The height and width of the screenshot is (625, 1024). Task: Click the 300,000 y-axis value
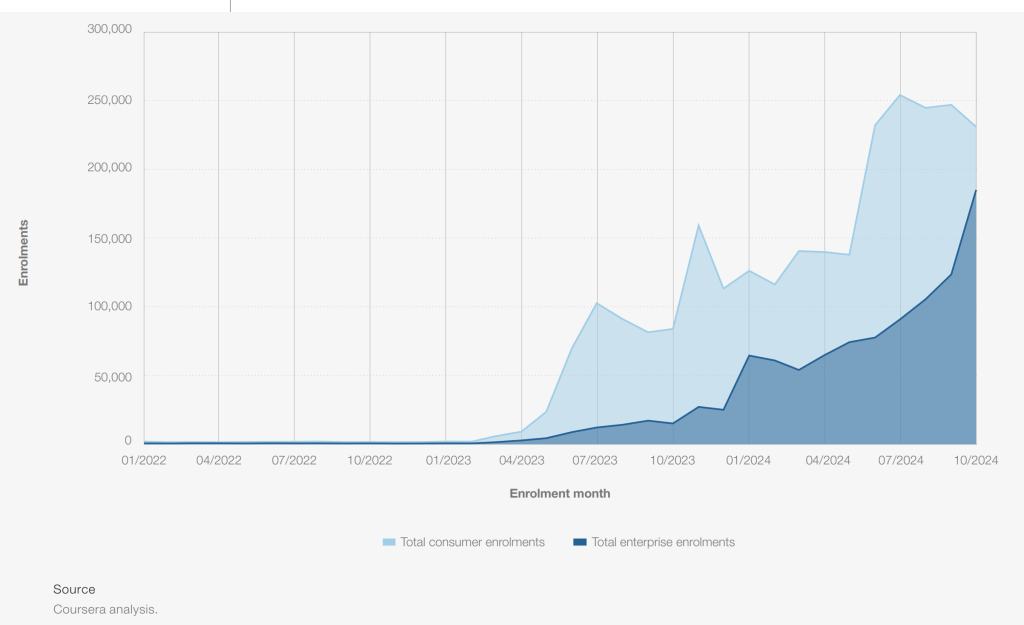point(108,30)
